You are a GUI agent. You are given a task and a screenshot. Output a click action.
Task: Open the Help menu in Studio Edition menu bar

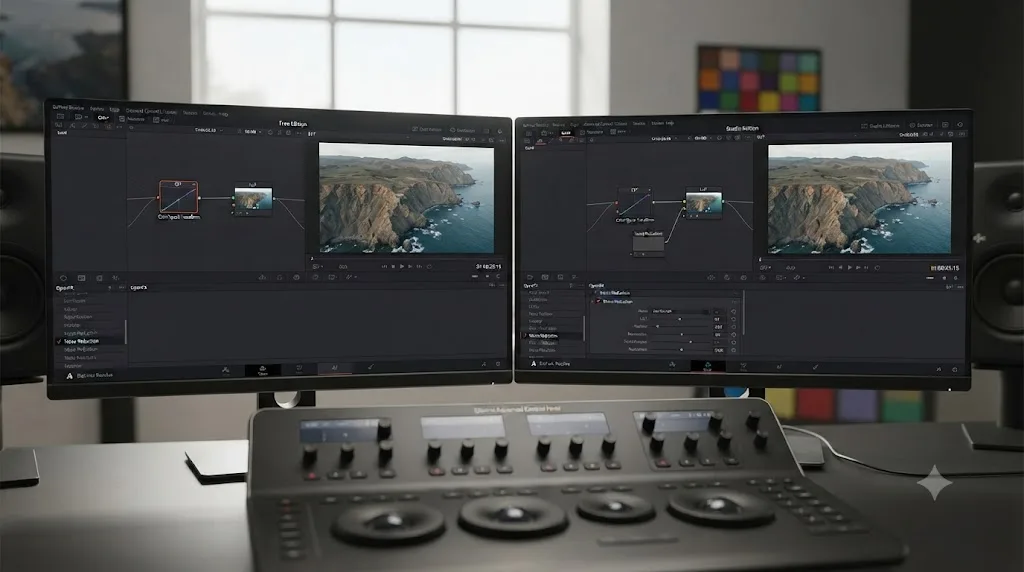click(x=670, y=123)
